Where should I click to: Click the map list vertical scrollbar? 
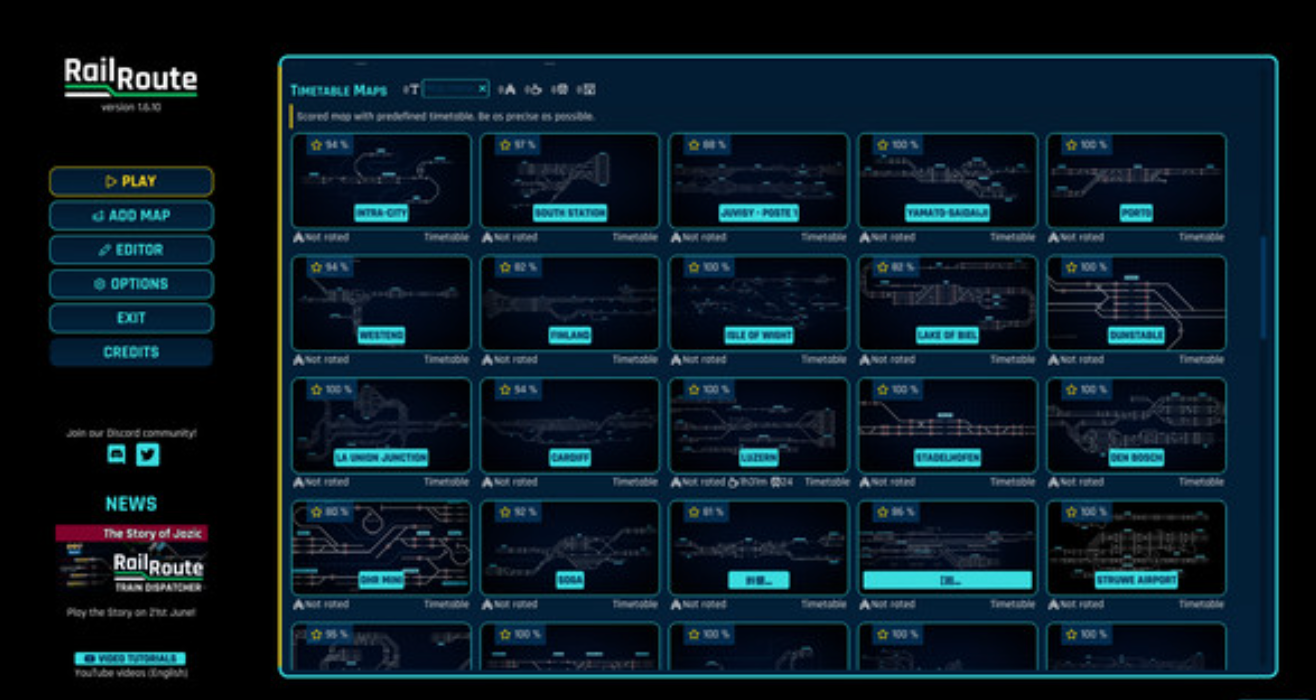pyautogui.click(x=1263, y=288)
